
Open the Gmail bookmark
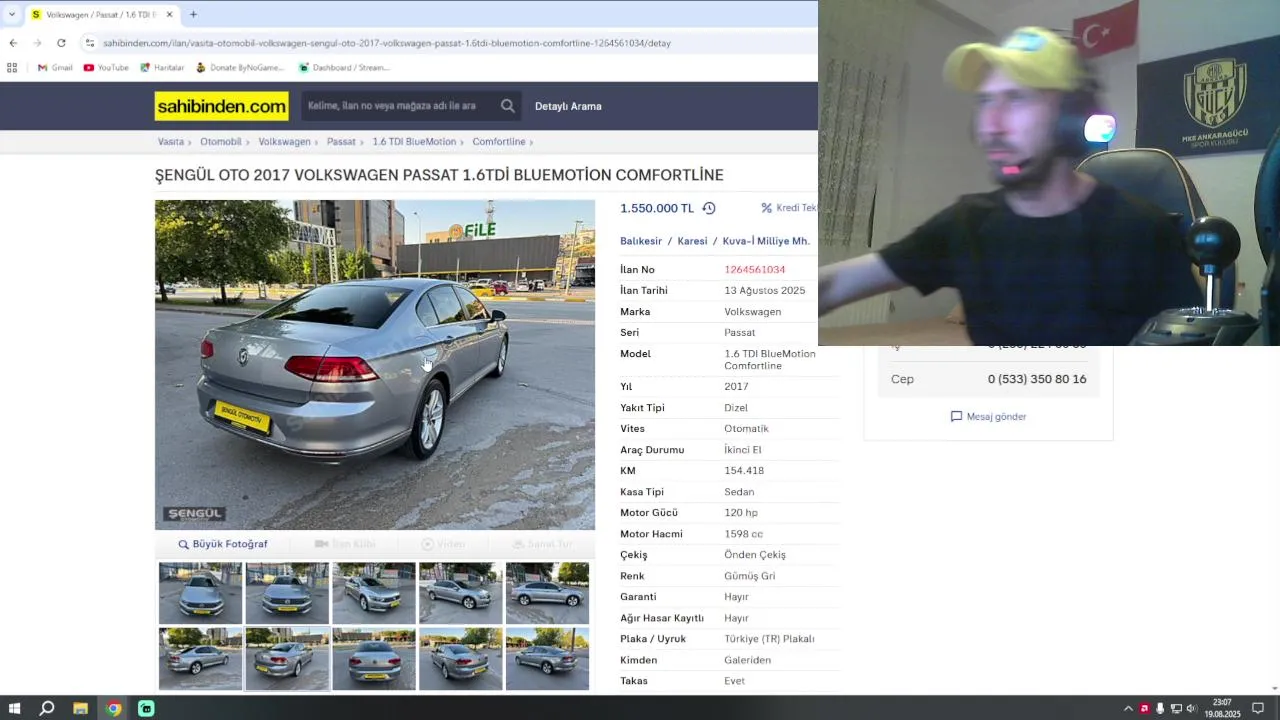pyautogui.click(x=55, y=68)
